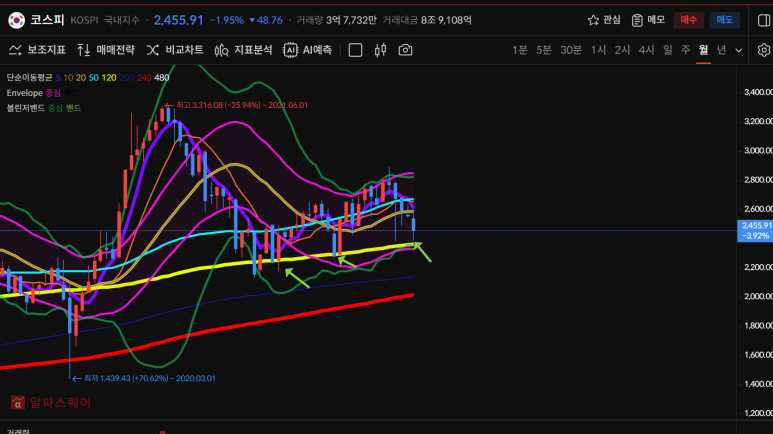Click the red 매수 buy button
This screenshot has width=773, height=434.
click(x=688, y=20)
